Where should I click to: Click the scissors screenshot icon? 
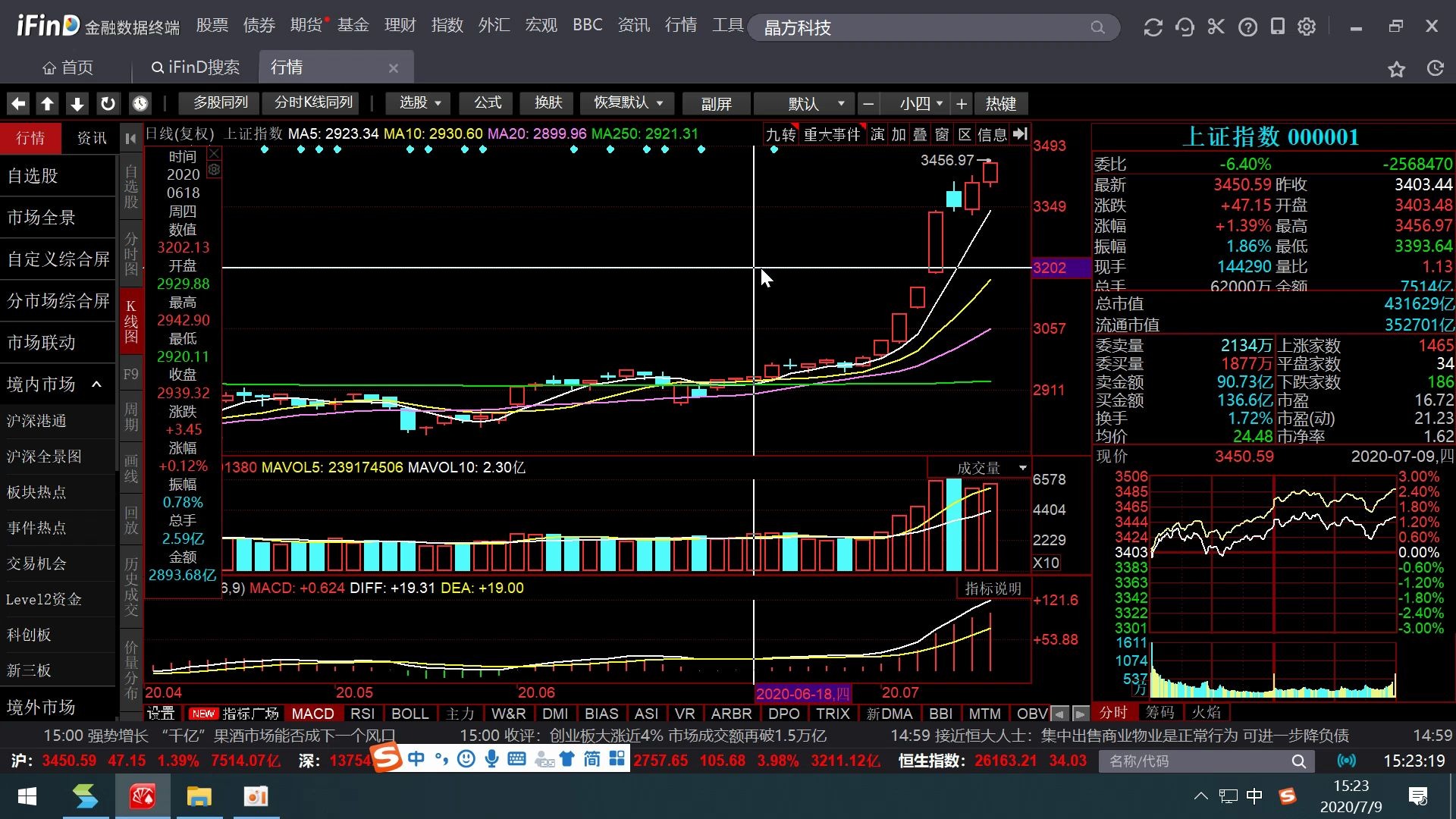pos(1216,27)
